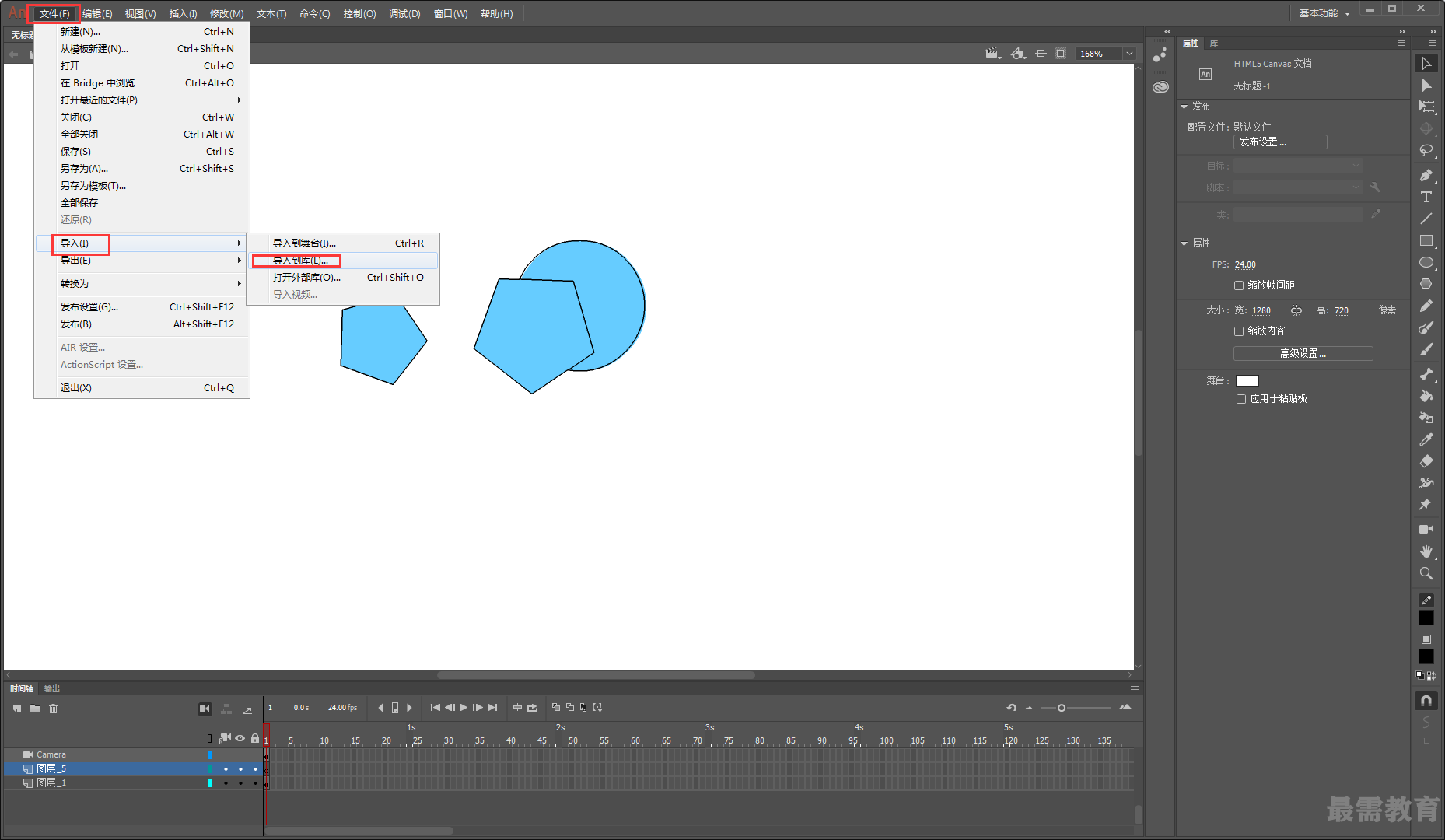Select the Subselection tool
Screen dimensions: 1445x840
point(1426,86)
